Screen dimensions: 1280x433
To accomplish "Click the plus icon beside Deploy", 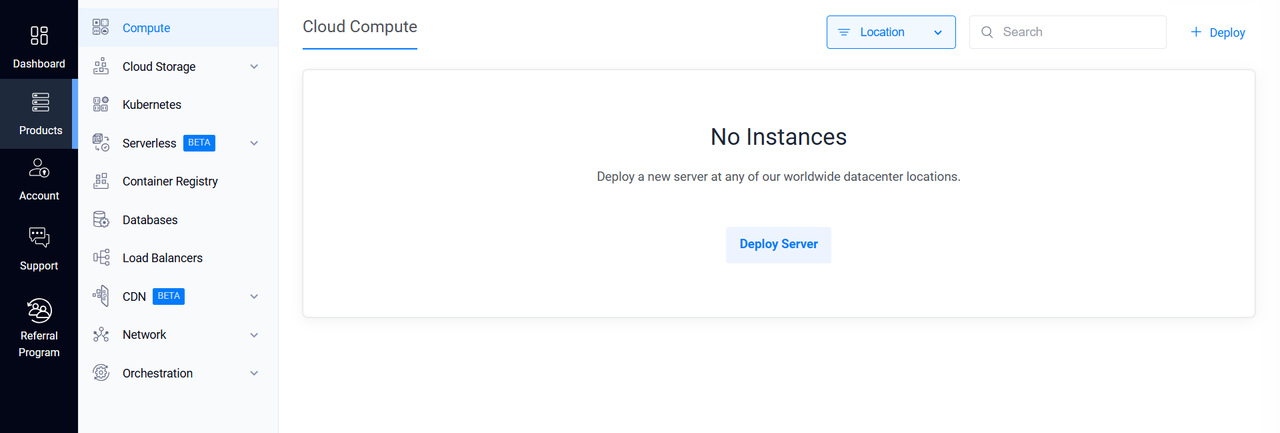I will click(1196, 32).
